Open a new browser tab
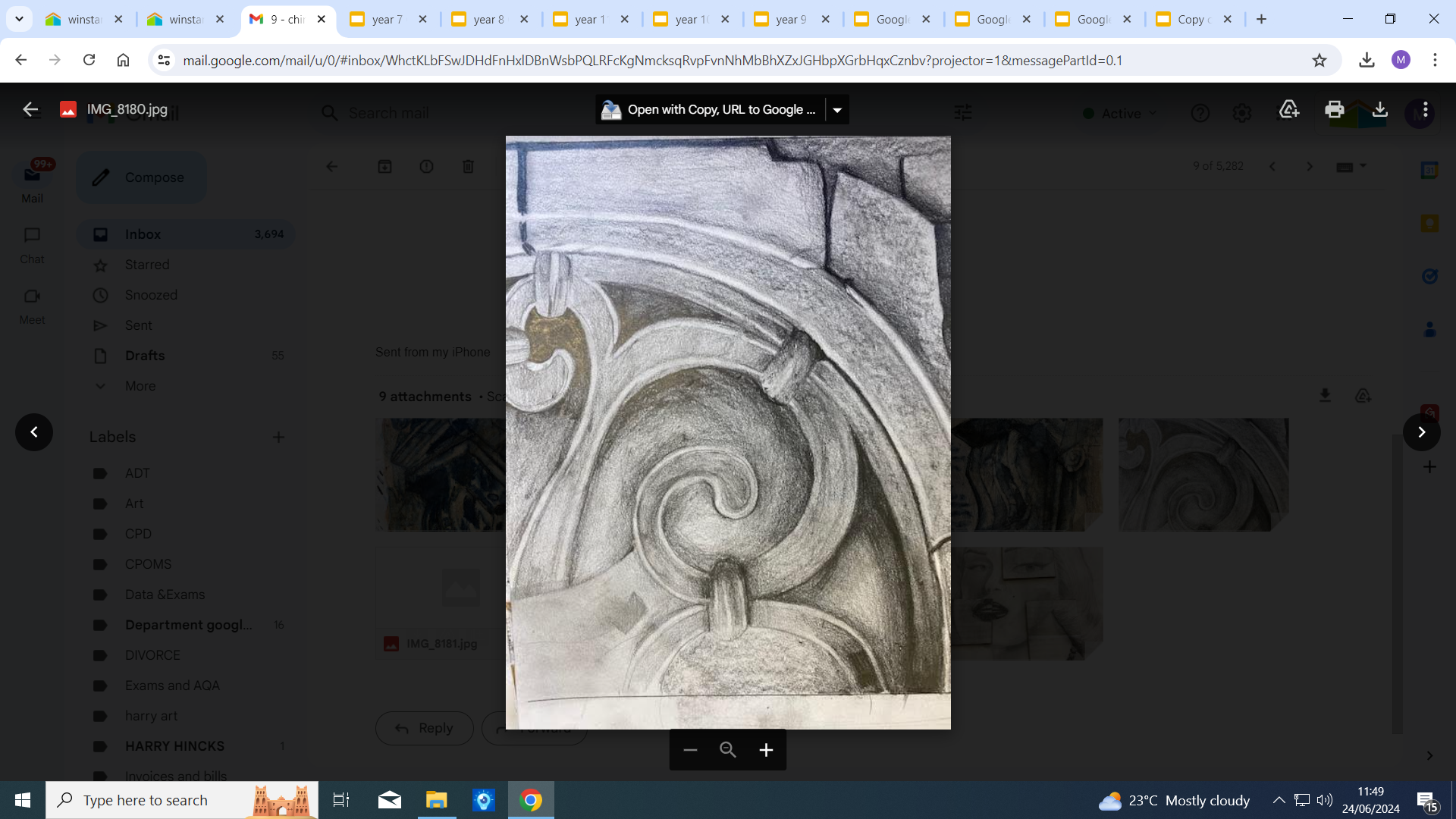Screen dimensions: 1456x819 [x=1261, y=19]
